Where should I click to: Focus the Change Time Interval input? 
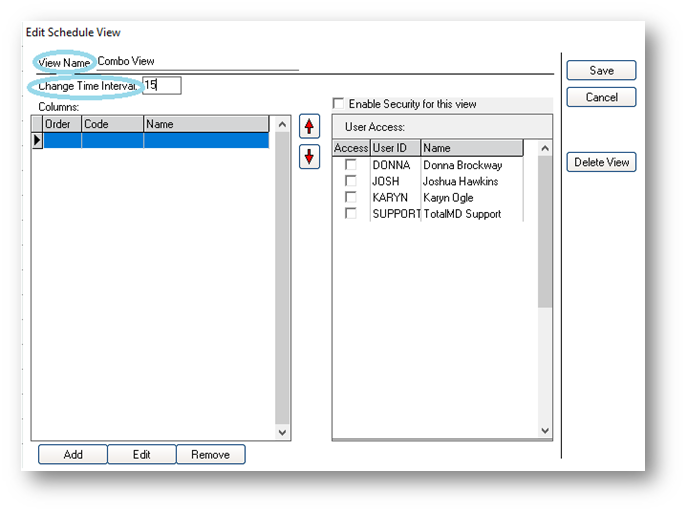pos(162,86)
